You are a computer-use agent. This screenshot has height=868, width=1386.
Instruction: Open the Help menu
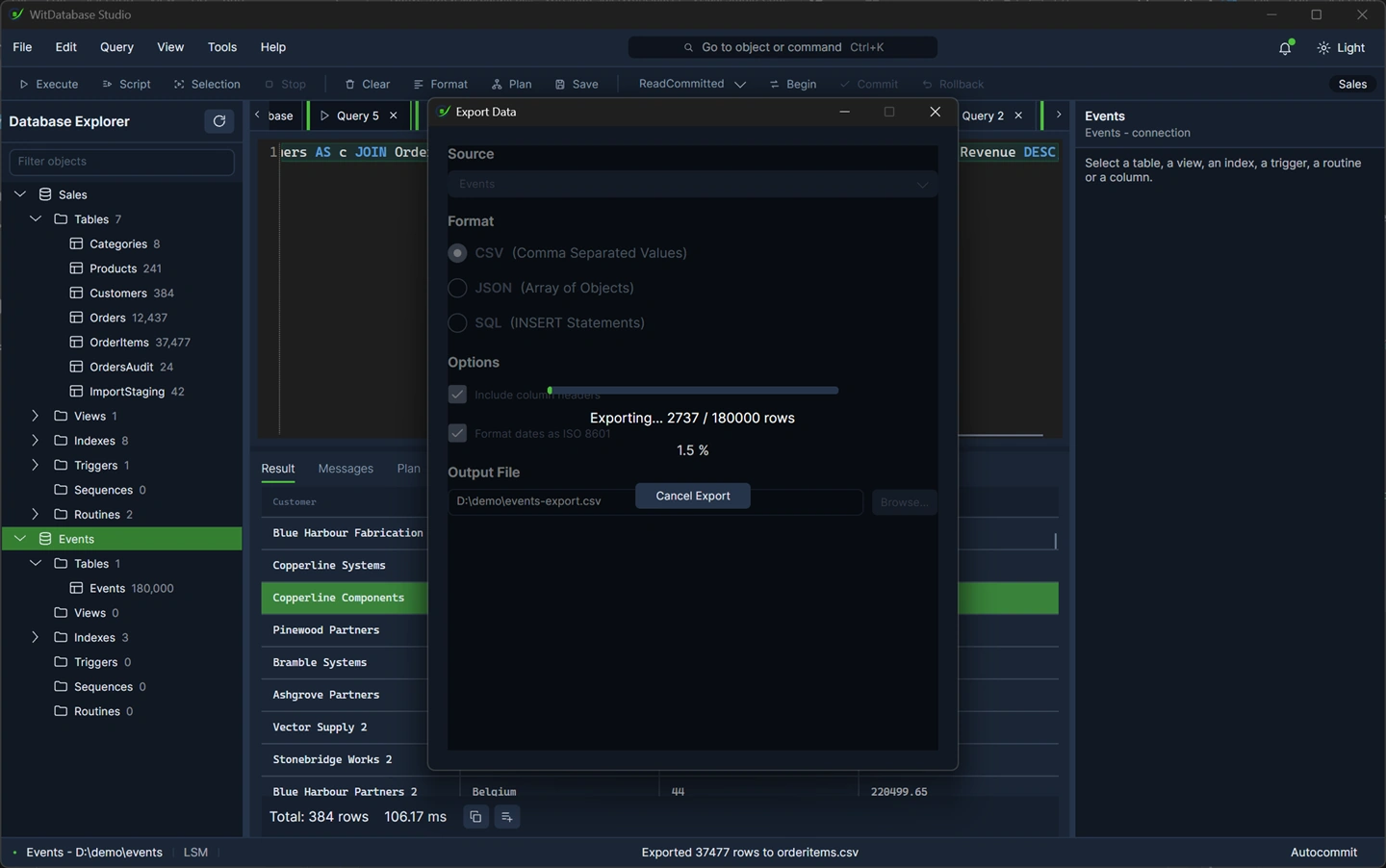[273, 47]
